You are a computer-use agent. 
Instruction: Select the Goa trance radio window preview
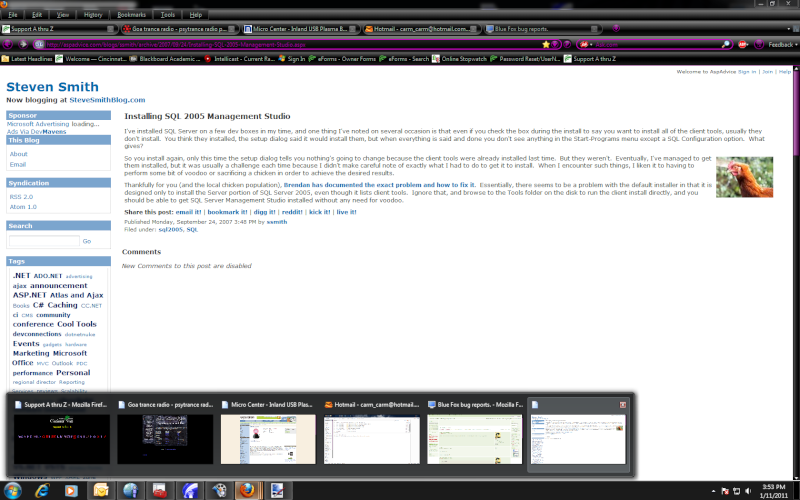pos(165,434)
